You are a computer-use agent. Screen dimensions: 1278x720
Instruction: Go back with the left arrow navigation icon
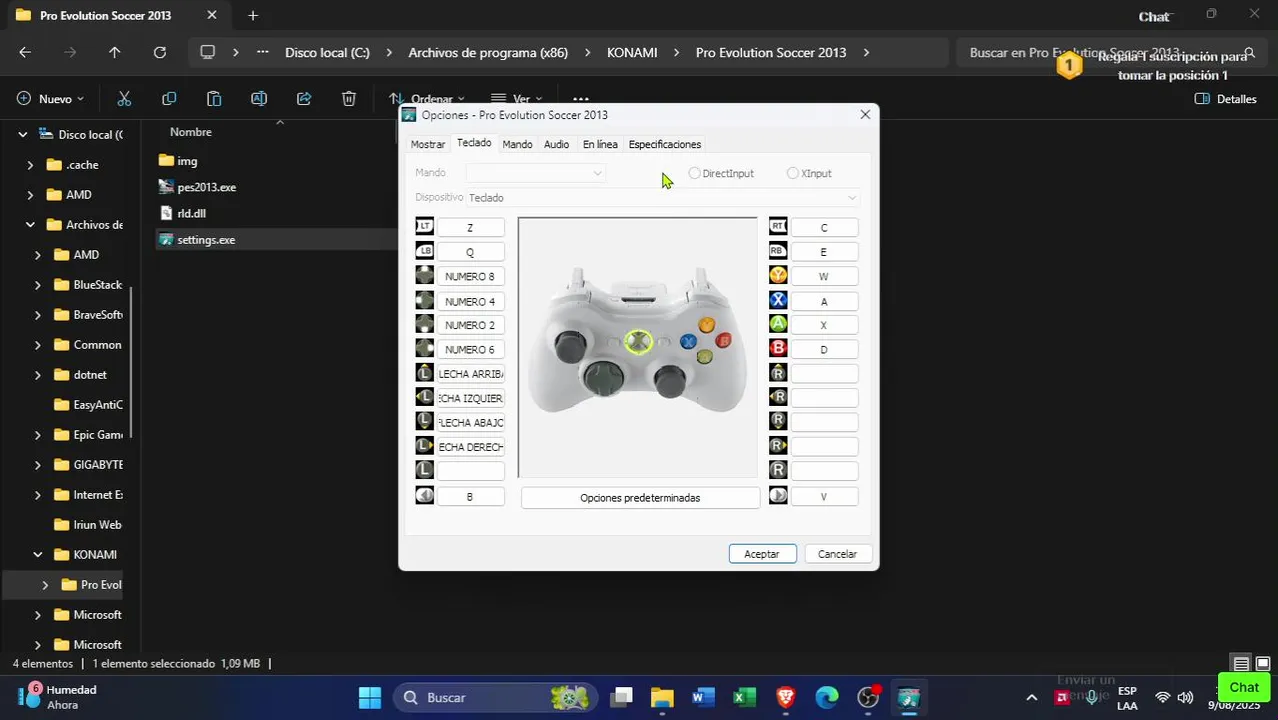25,53
